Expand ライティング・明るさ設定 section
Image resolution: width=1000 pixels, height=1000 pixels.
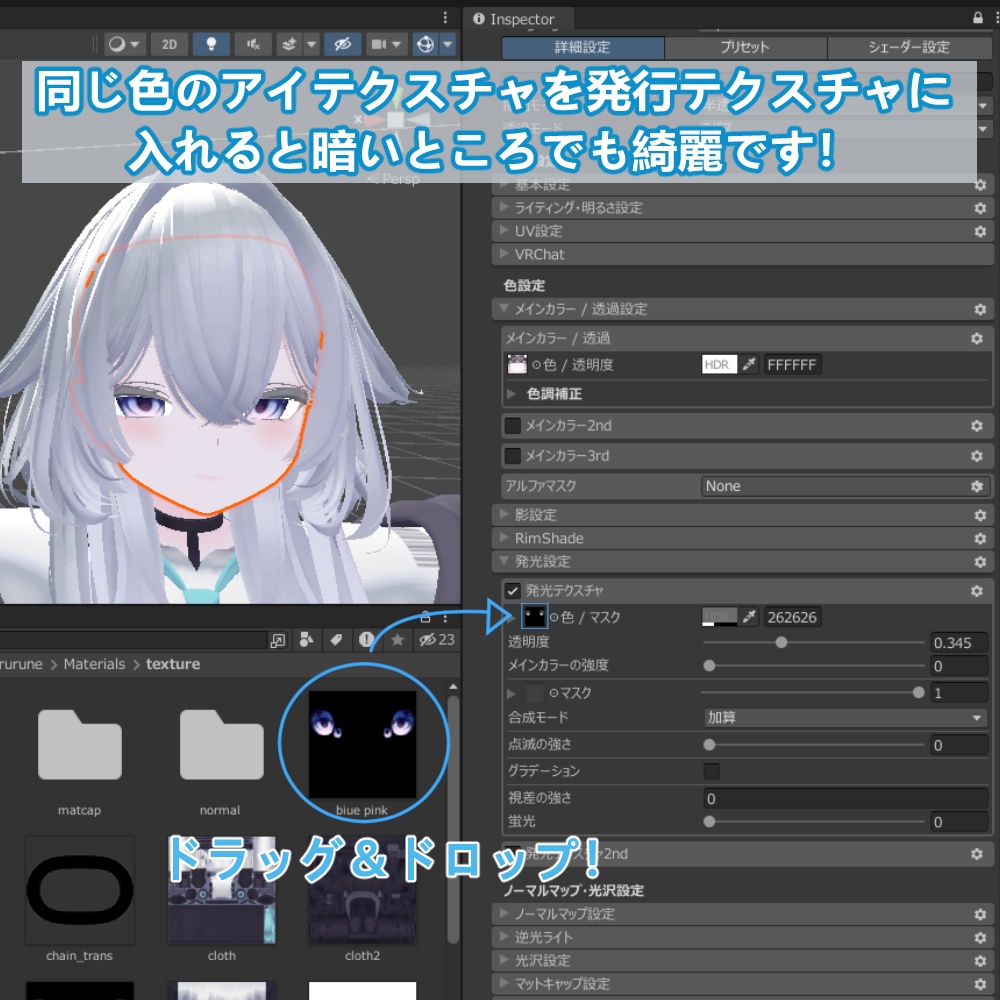point(742,208)
